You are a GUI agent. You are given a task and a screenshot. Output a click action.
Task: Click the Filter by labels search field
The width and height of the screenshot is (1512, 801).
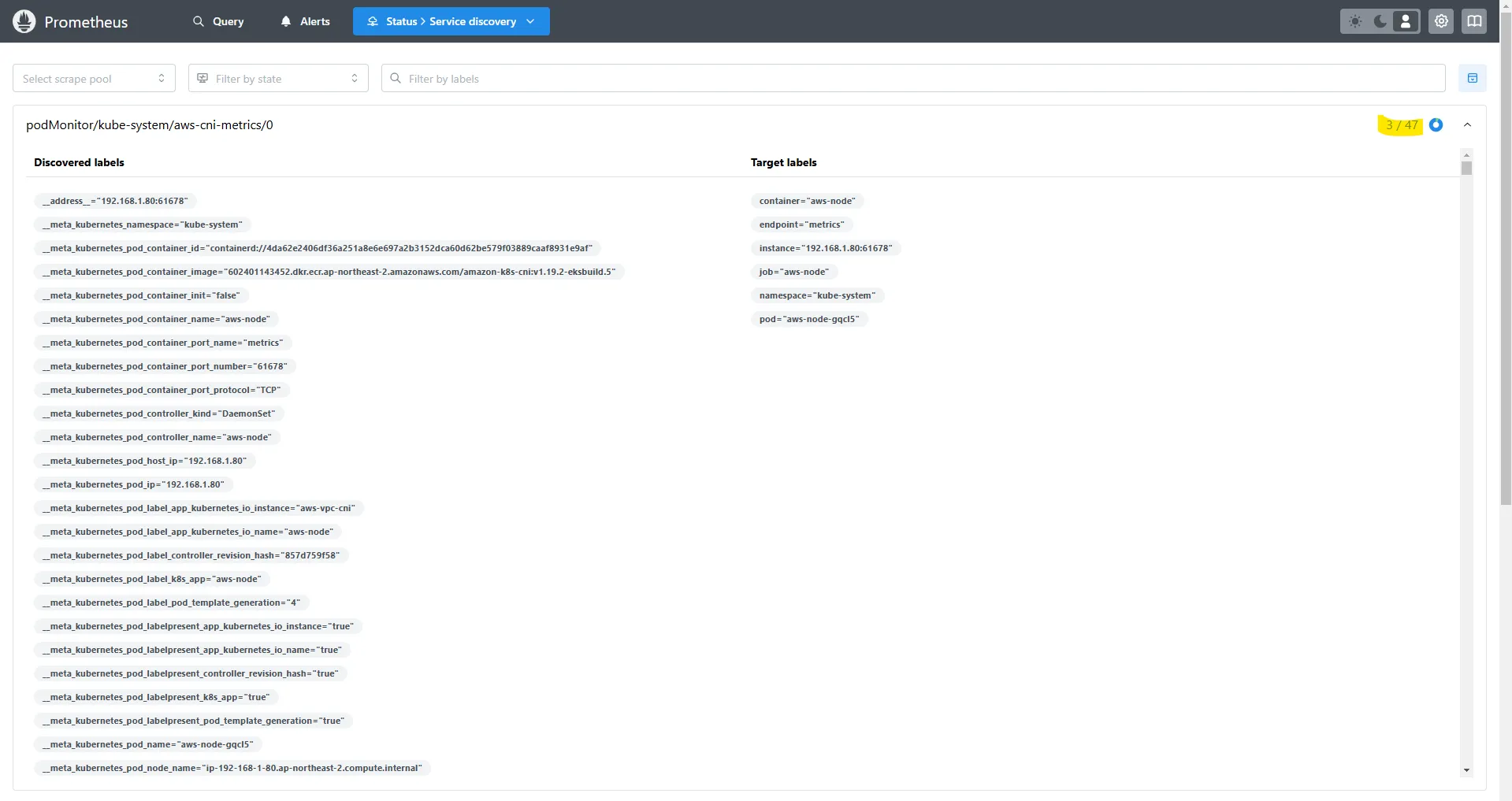point(913,78)
